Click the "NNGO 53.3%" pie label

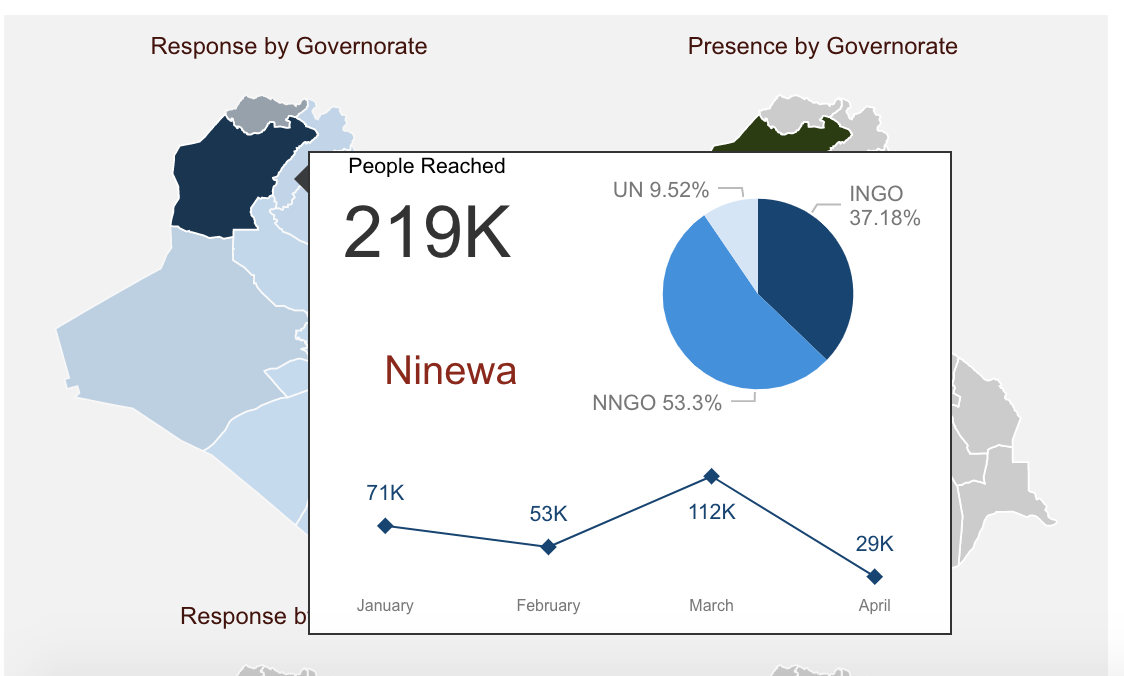(x=657, y=403)
